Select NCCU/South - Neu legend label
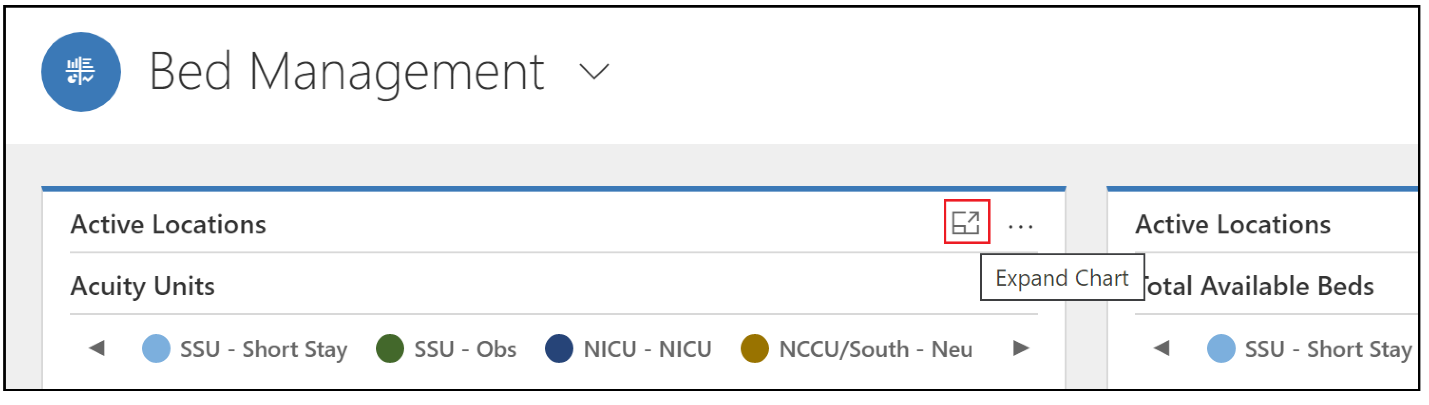 (x=876, y=349)
